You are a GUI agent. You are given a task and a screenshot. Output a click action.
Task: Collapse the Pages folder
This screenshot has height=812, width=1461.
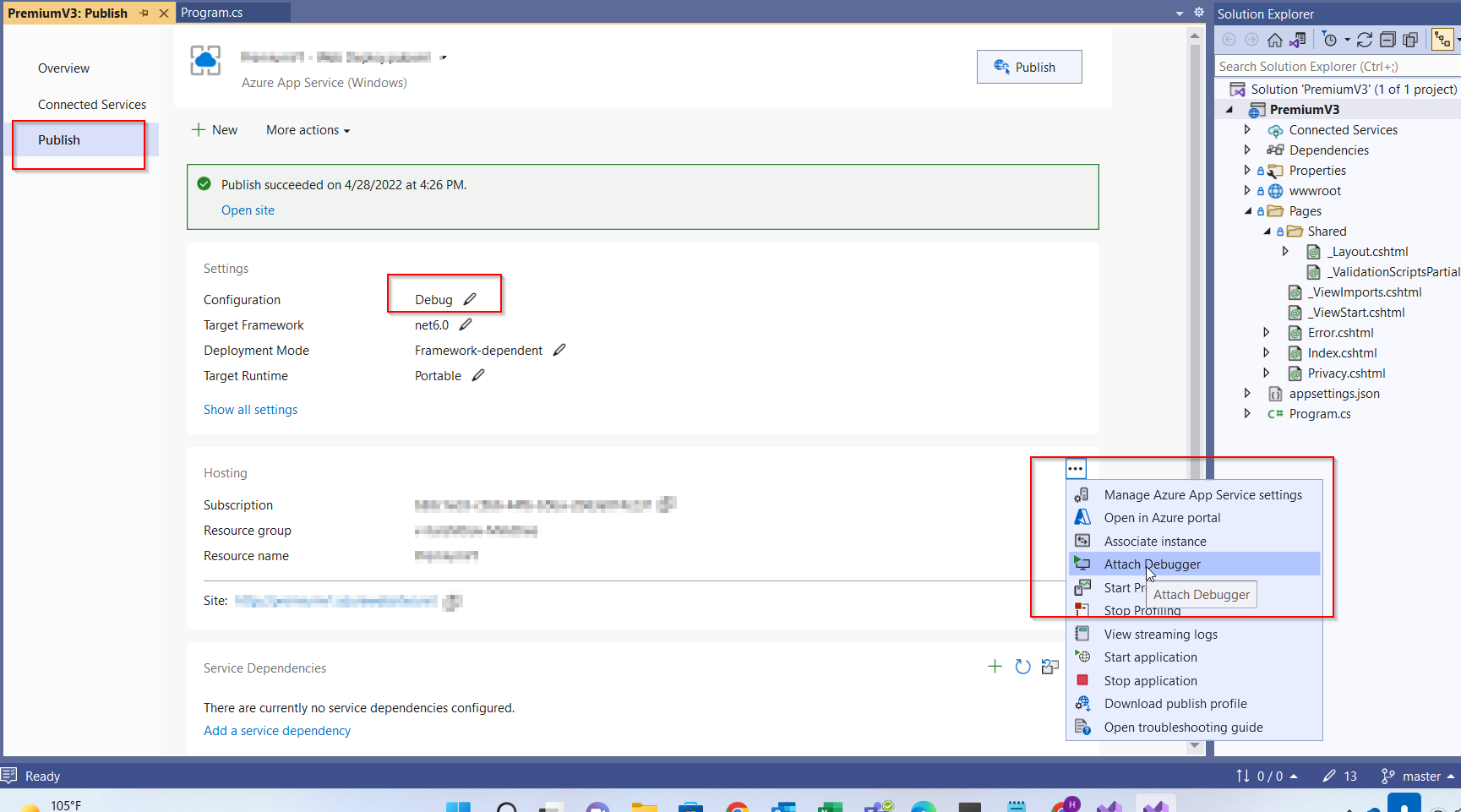point(1248,211)
